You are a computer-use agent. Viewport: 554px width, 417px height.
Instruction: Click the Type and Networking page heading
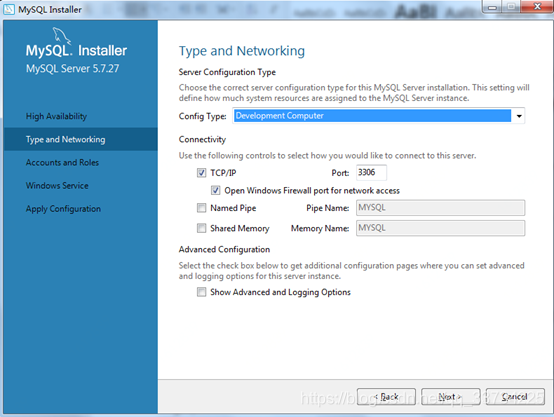pyautogui.click(x=242, y=51)
